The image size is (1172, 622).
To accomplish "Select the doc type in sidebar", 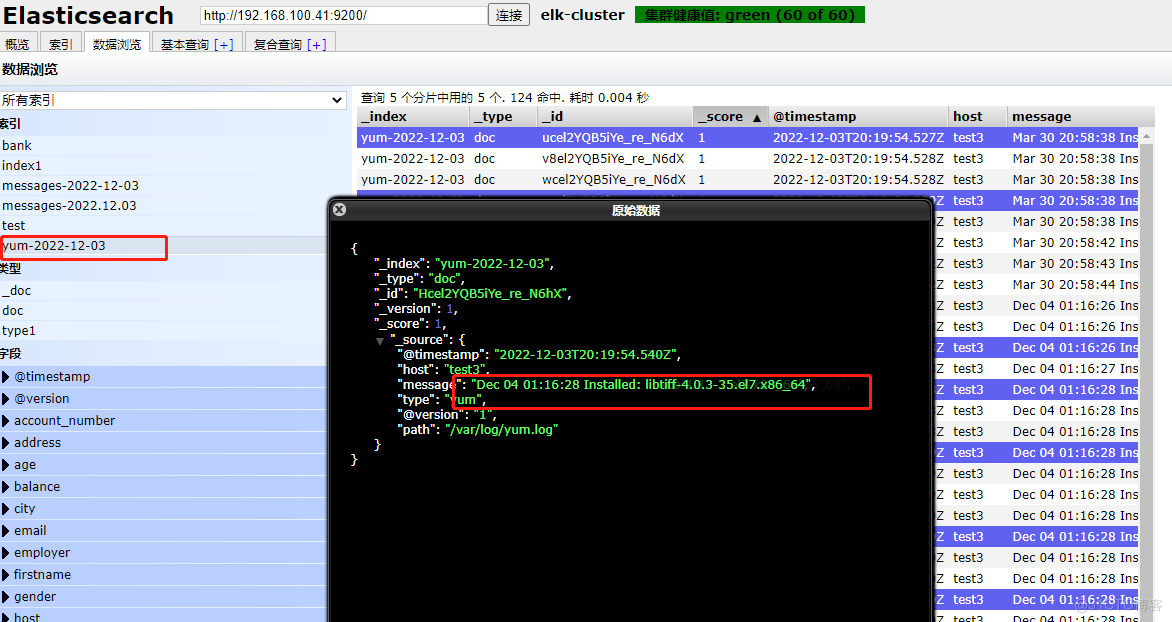I will point(13,311).
